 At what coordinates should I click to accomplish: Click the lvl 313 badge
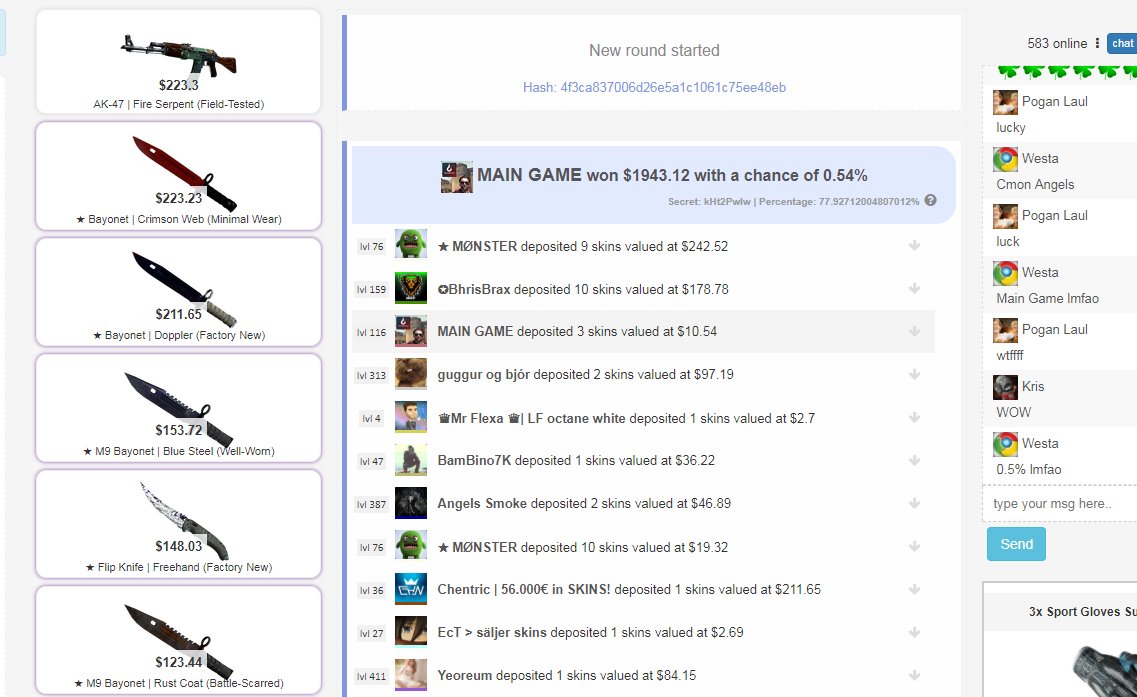(x=371, y=375)
